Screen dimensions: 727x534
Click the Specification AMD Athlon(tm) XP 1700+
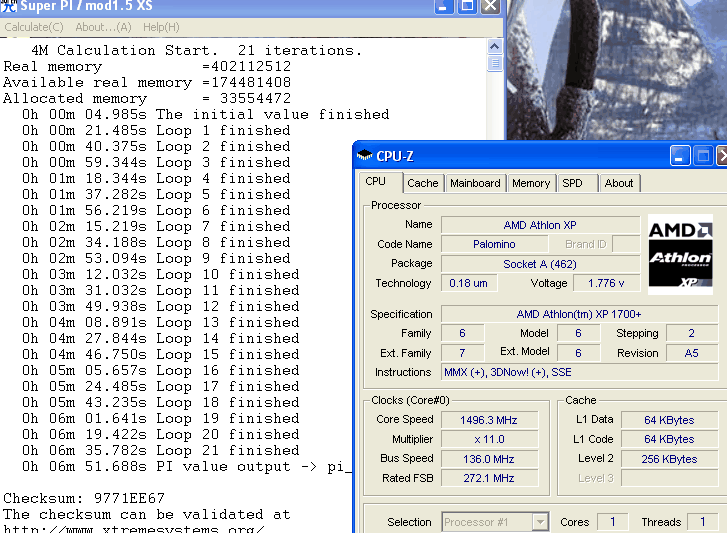[579, 314]
